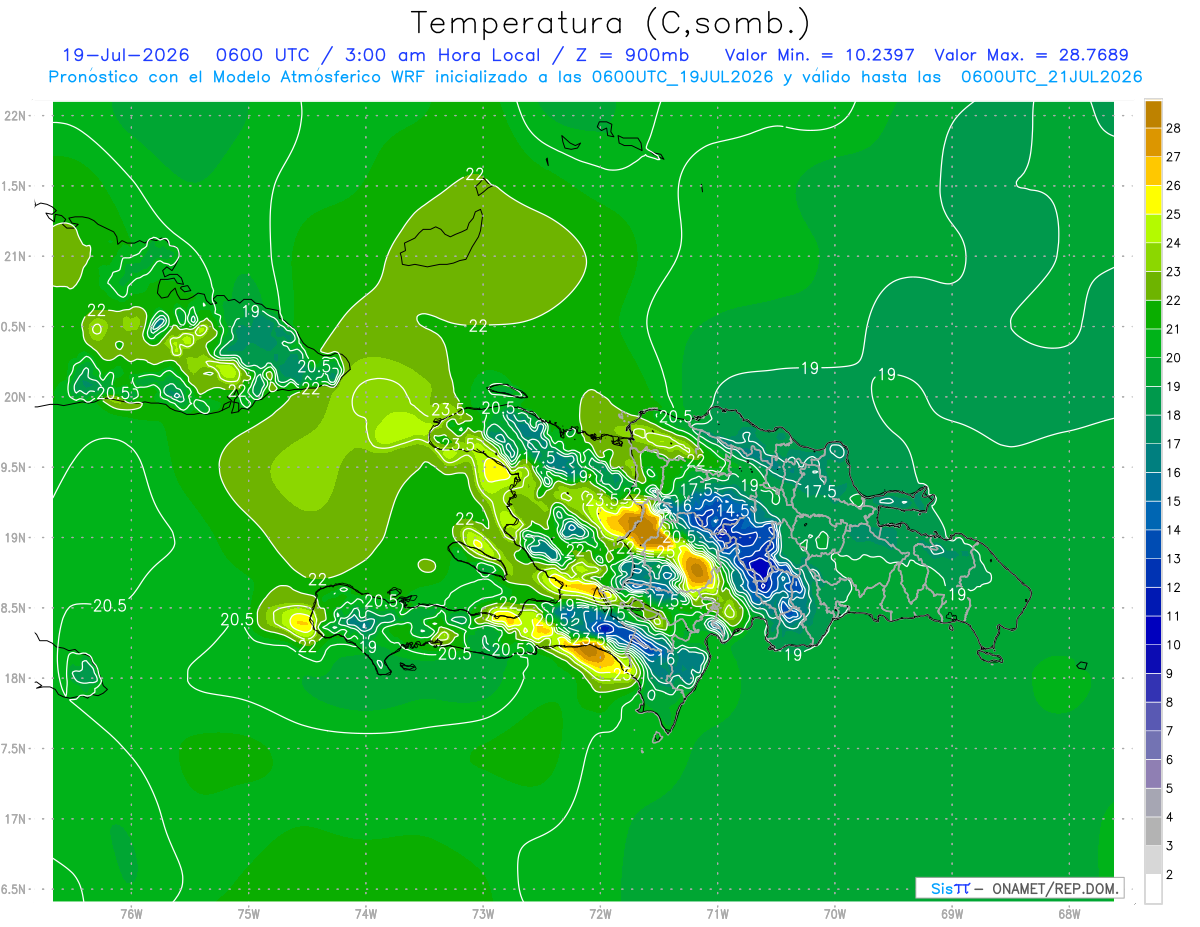
Task: Click the legend value 27
Action: [1174, 157]
